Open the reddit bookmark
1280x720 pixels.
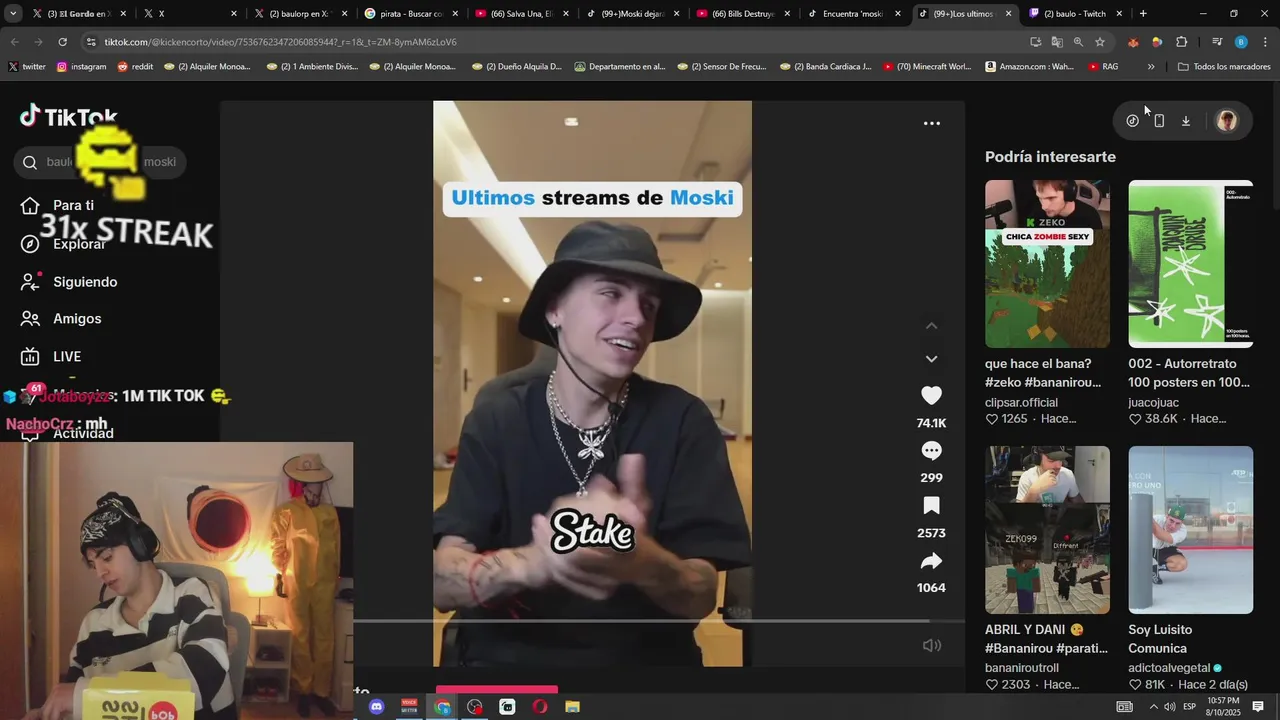(x=135, y=67)
